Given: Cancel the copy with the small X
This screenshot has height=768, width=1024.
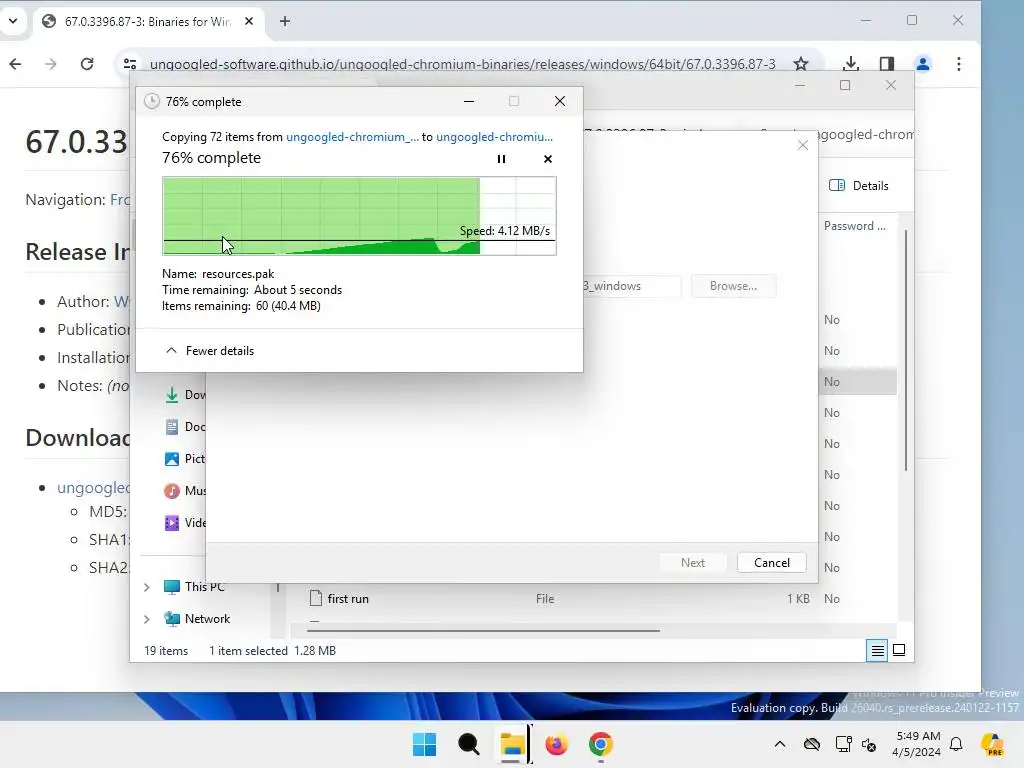Looking at the screenshot, I should click(547, 159).
